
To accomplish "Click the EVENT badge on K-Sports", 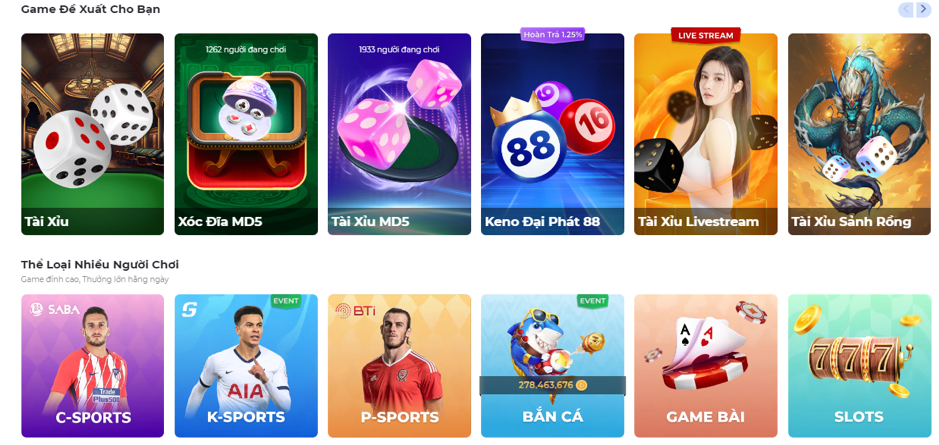I will tap(286, 301).
